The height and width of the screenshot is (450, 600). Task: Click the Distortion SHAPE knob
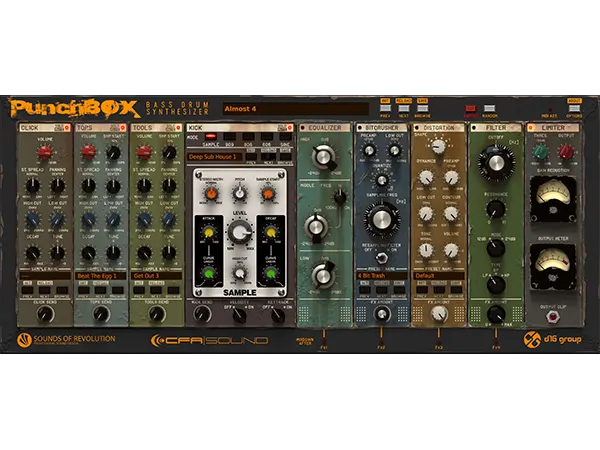click(x=439, y=146)
